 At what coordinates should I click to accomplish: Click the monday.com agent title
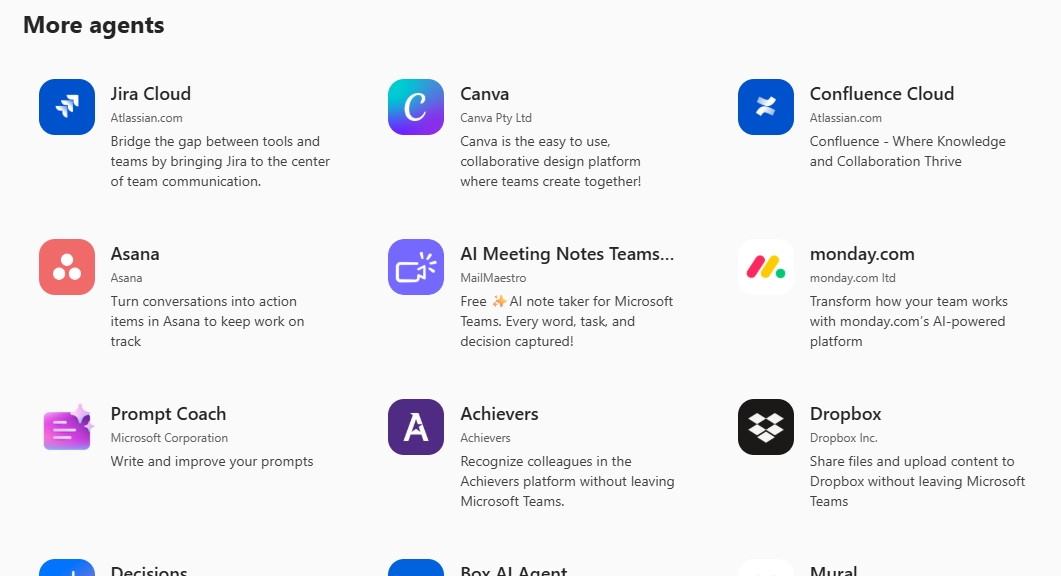click(862, 254)
